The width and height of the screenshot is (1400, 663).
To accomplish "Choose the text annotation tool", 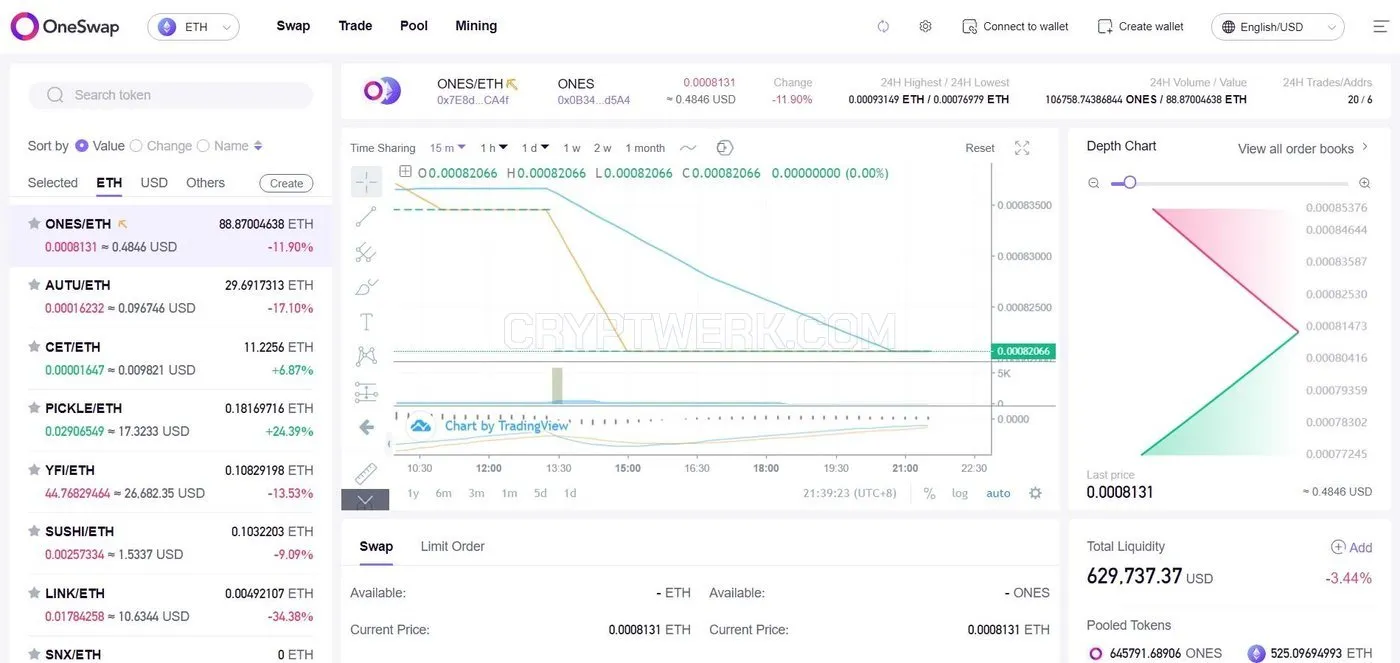I will coord(366,321).
